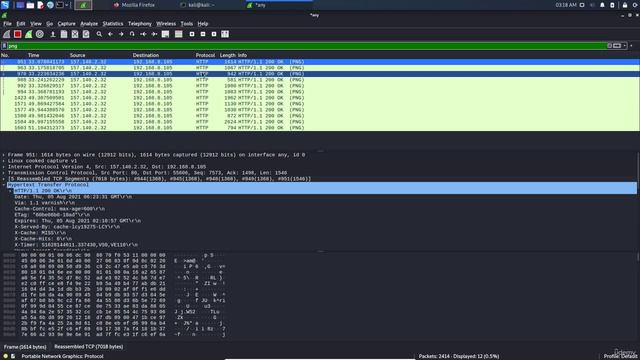Screen dimensions: 640x360
Task: Clear the display filter
Action: click(609, 46)
